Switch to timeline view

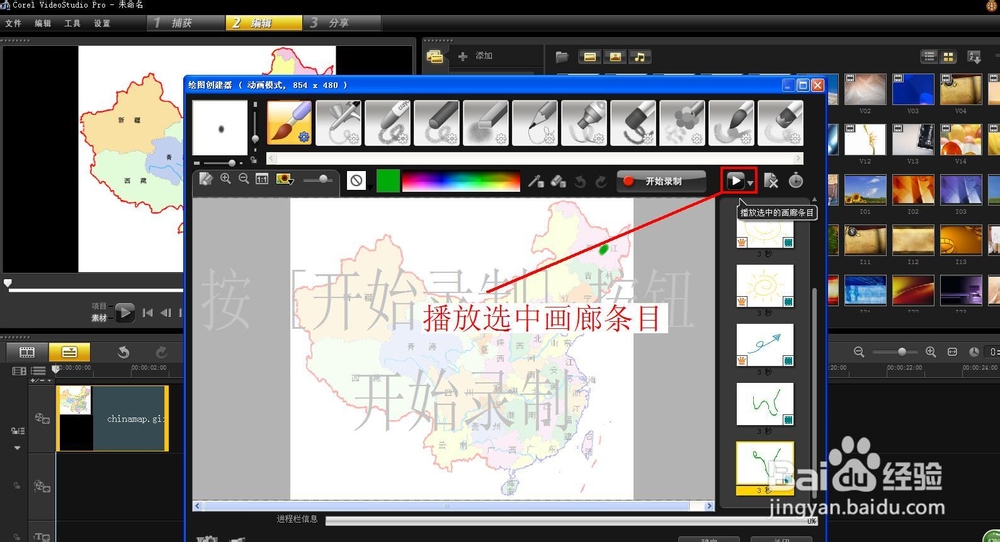[x=70, y=351]
